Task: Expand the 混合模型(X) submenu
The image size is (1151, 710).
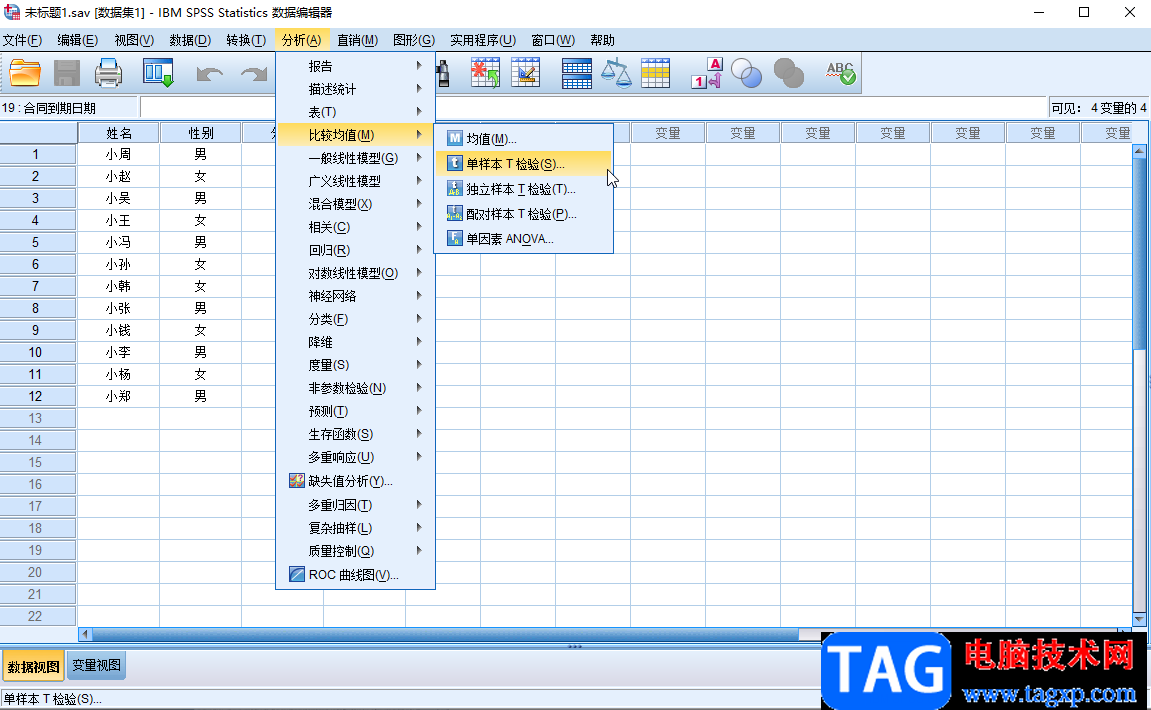Action: [x=355, y=203]
